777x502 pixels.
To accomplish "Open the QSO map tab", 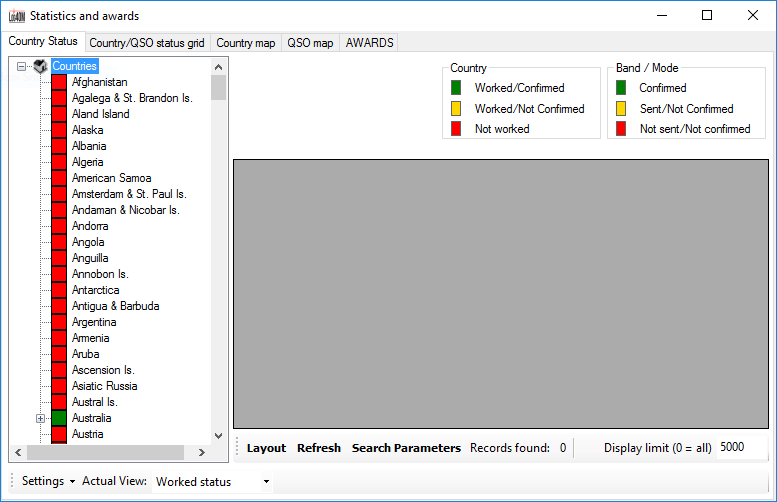I will pos(310,43).
